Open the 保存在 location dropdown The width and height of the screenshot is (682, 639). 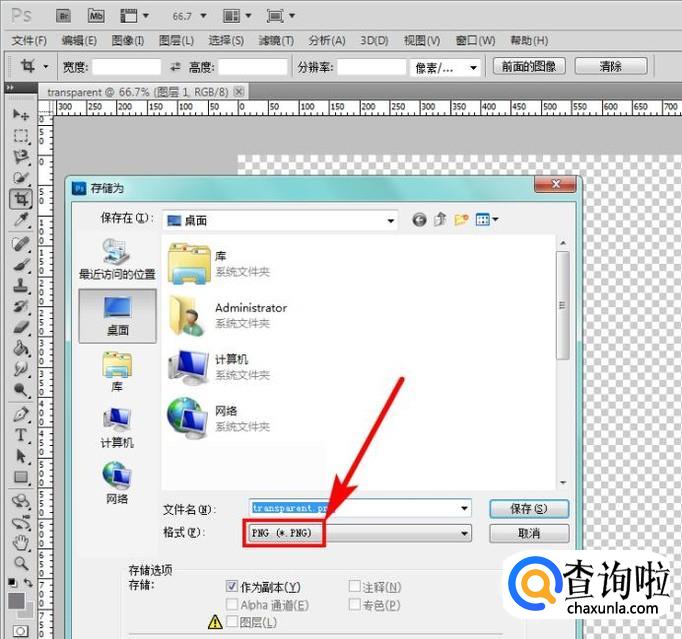coord(391,221)
